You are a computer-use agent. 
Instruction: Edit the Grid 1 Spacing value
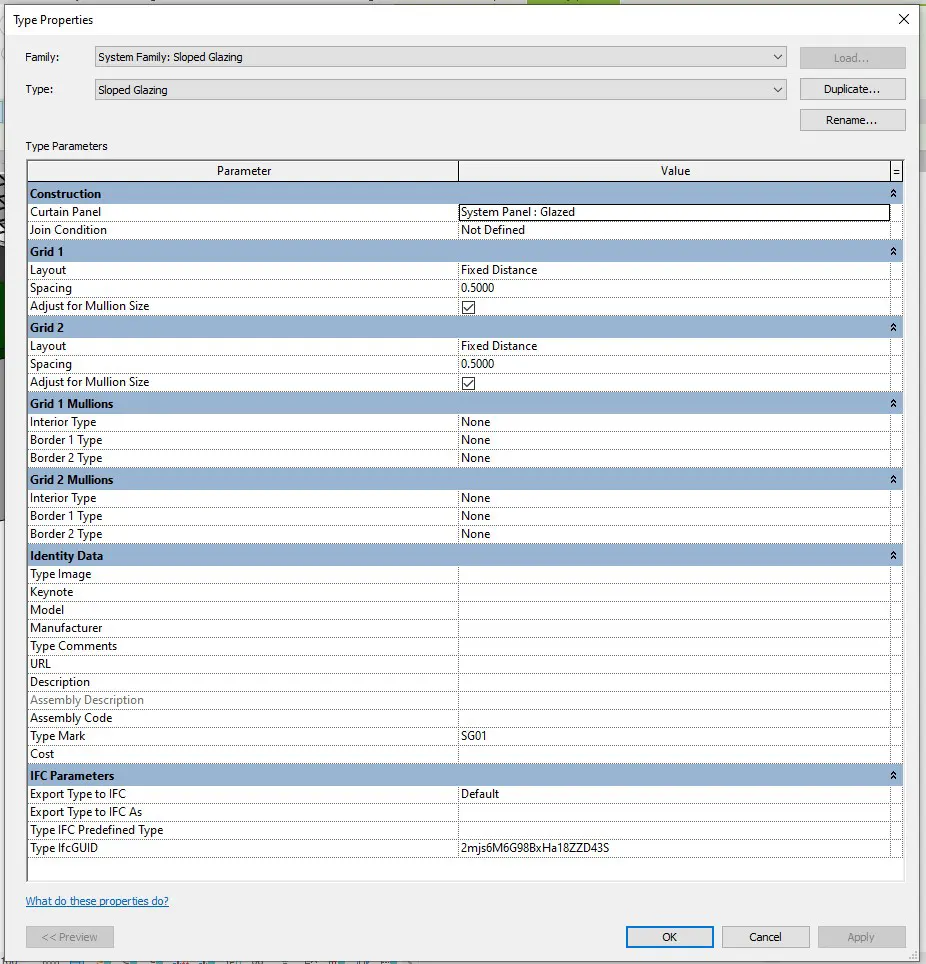coord(675,288)
